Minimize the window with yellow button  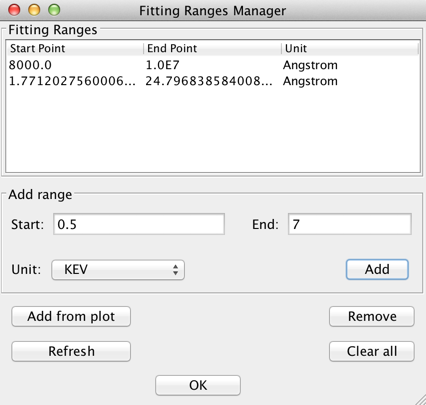(x=34, y=10)
